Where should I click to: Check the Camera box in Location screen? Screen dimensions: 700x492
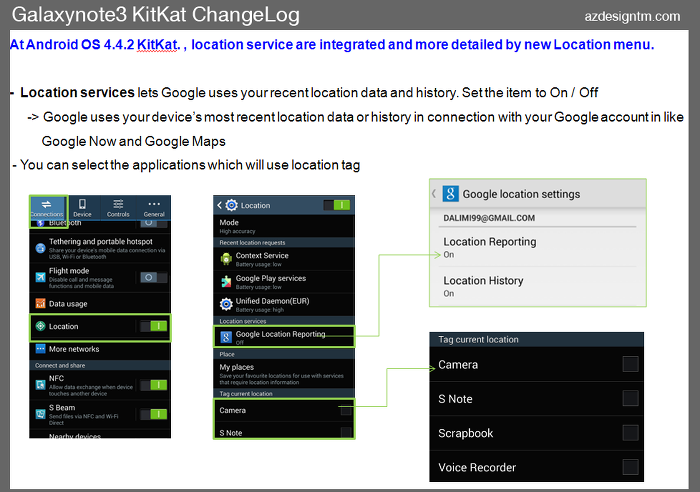point(346,410)
